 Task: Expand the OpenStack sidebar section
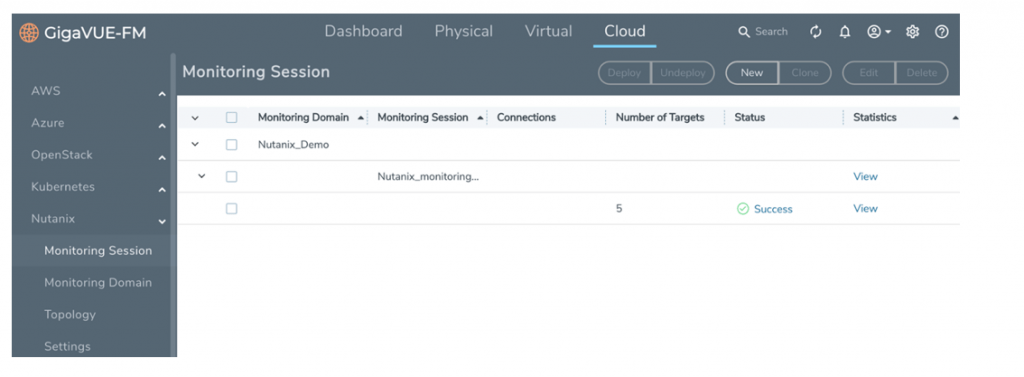(162, 158)
